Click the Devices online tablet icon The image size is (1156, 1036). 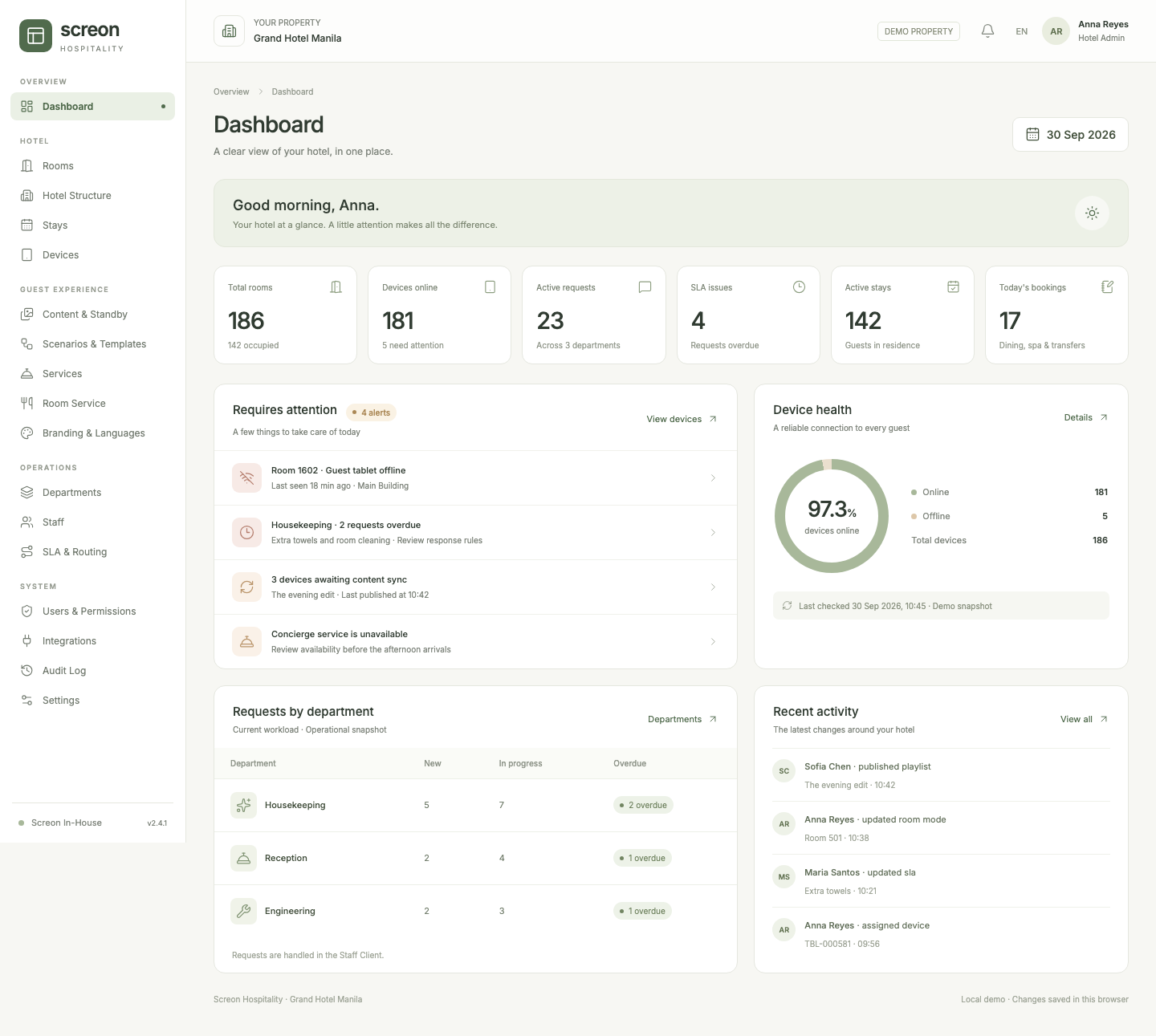pyautogui.click(x=490, y=287)
